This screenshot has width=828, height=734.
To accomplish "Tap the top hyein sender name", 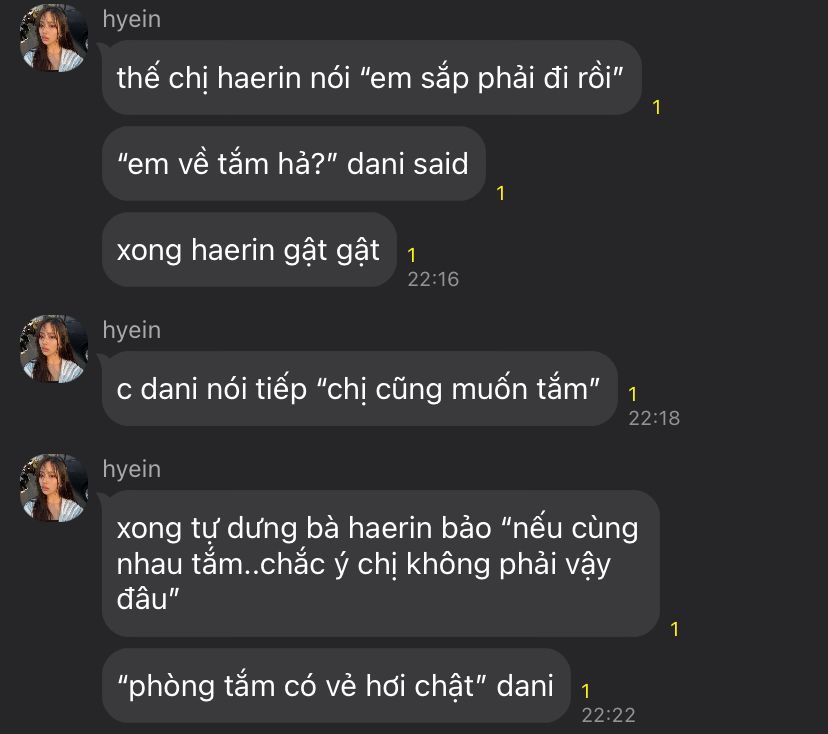I will pos(131,20).
